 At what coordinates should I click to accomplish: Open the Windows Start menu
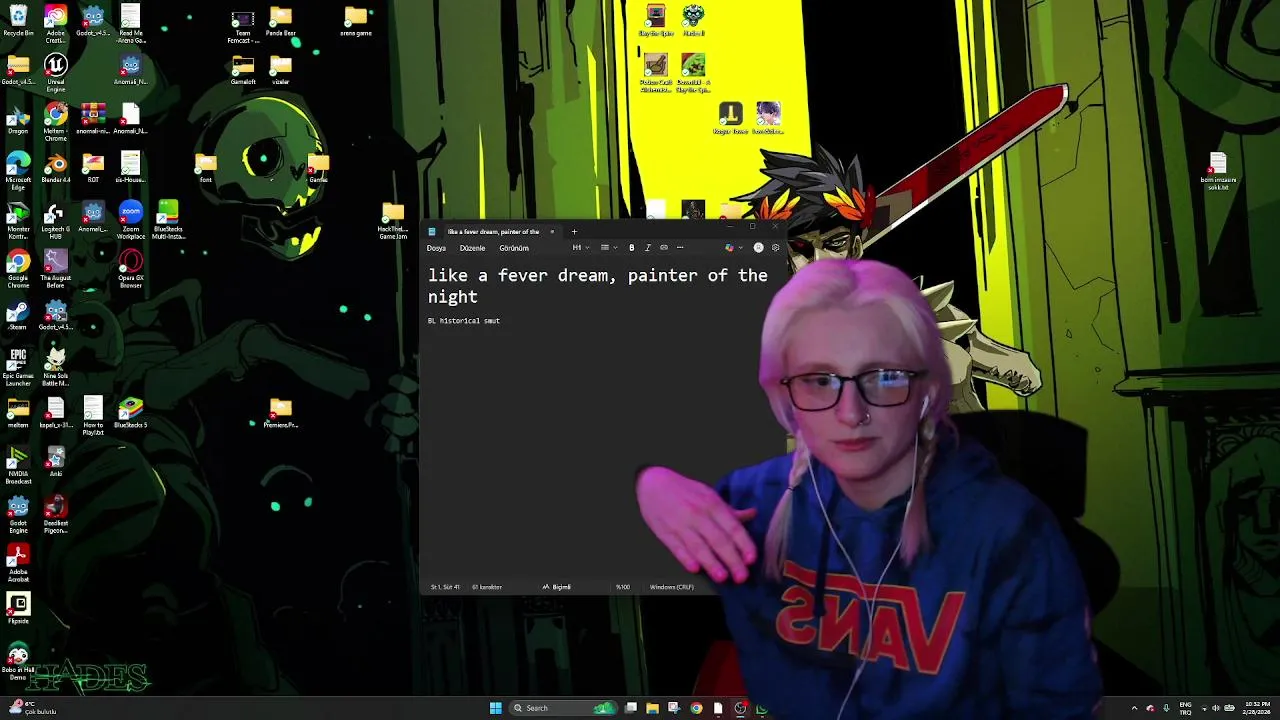(495, 708)
